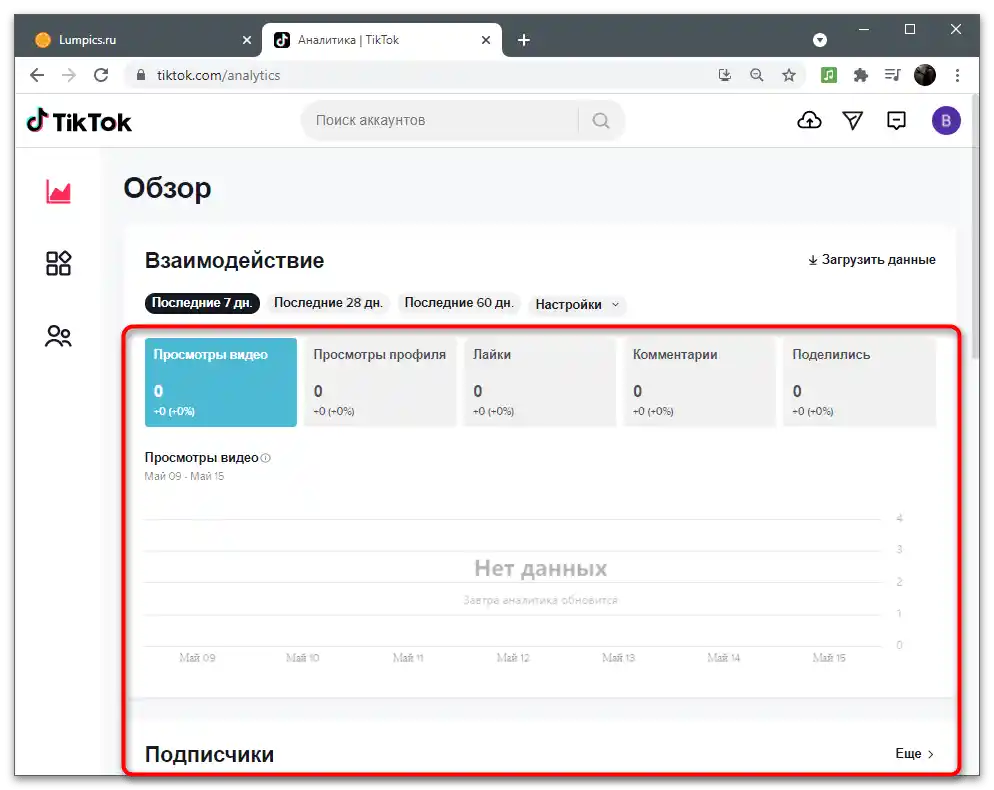994x790 pixels.
Task: Click Загрузить данные link
Action: pyautogui.click(x=872, y=260)
